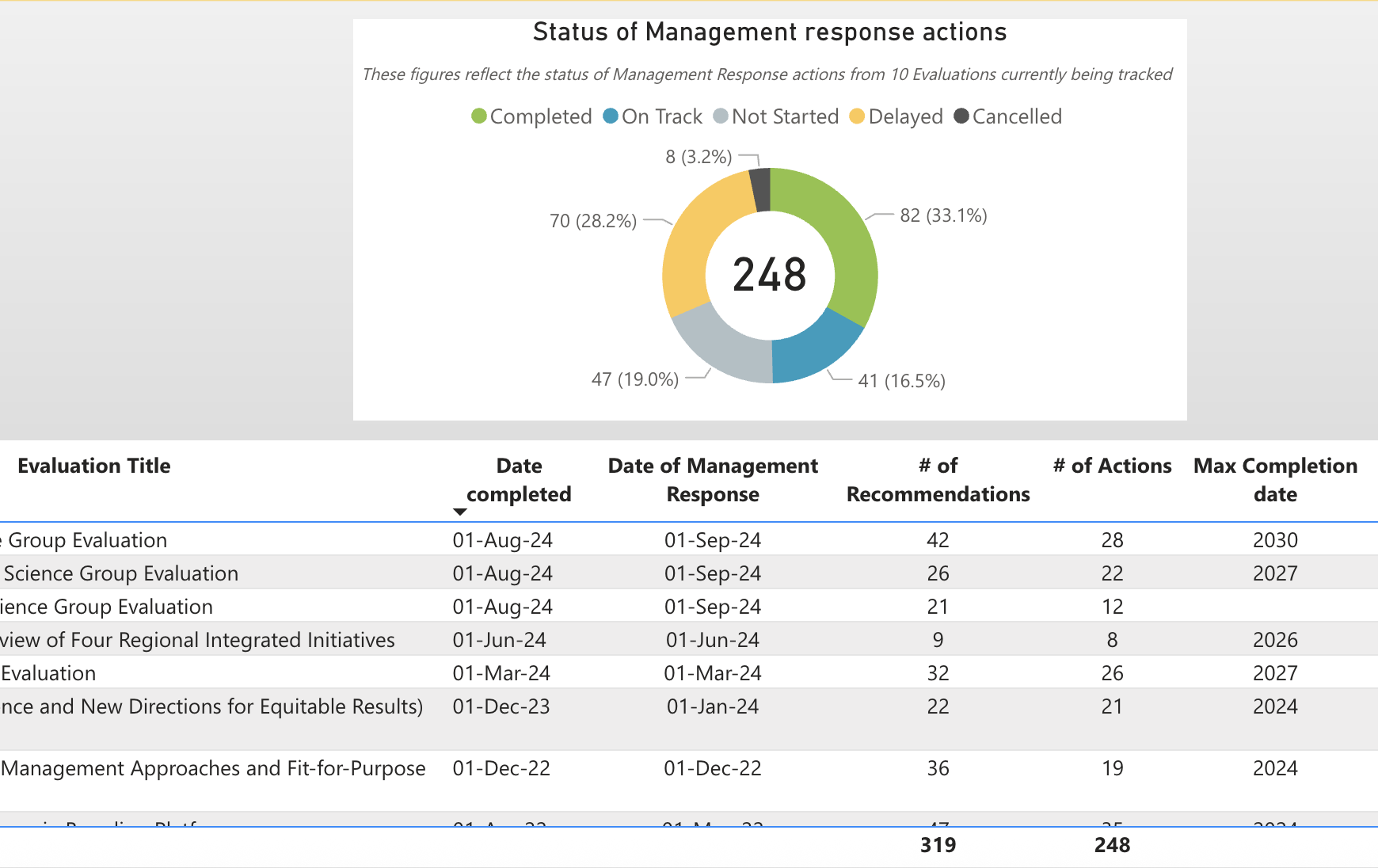Click the green Completed legend dot
1378x868 pixels.
pyautogui.click(x=480, y=116)
